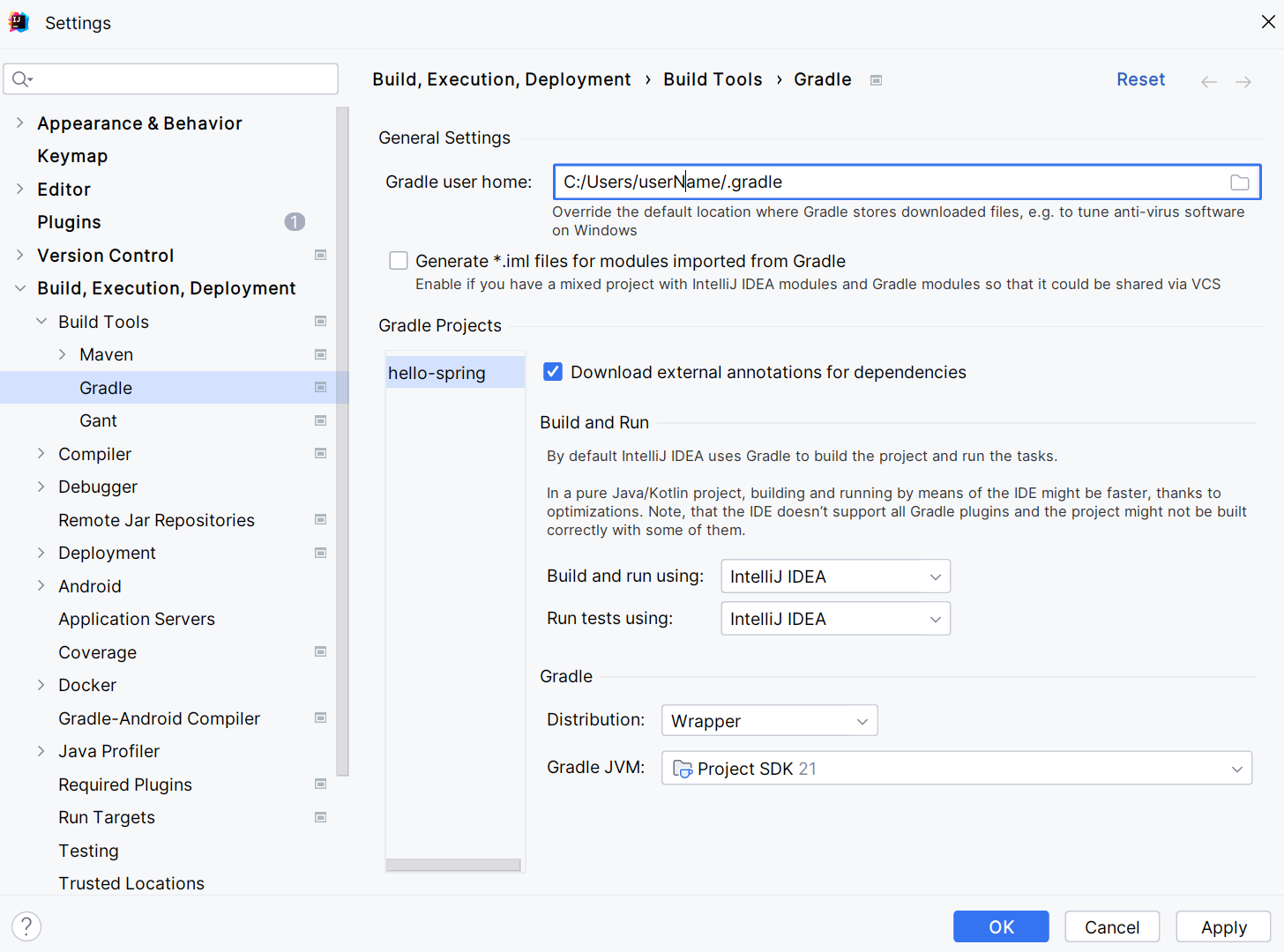The height and width of the screenshot is (952, 1284).
Task: Click the Apply button
Action: [x=1223, y=927]
